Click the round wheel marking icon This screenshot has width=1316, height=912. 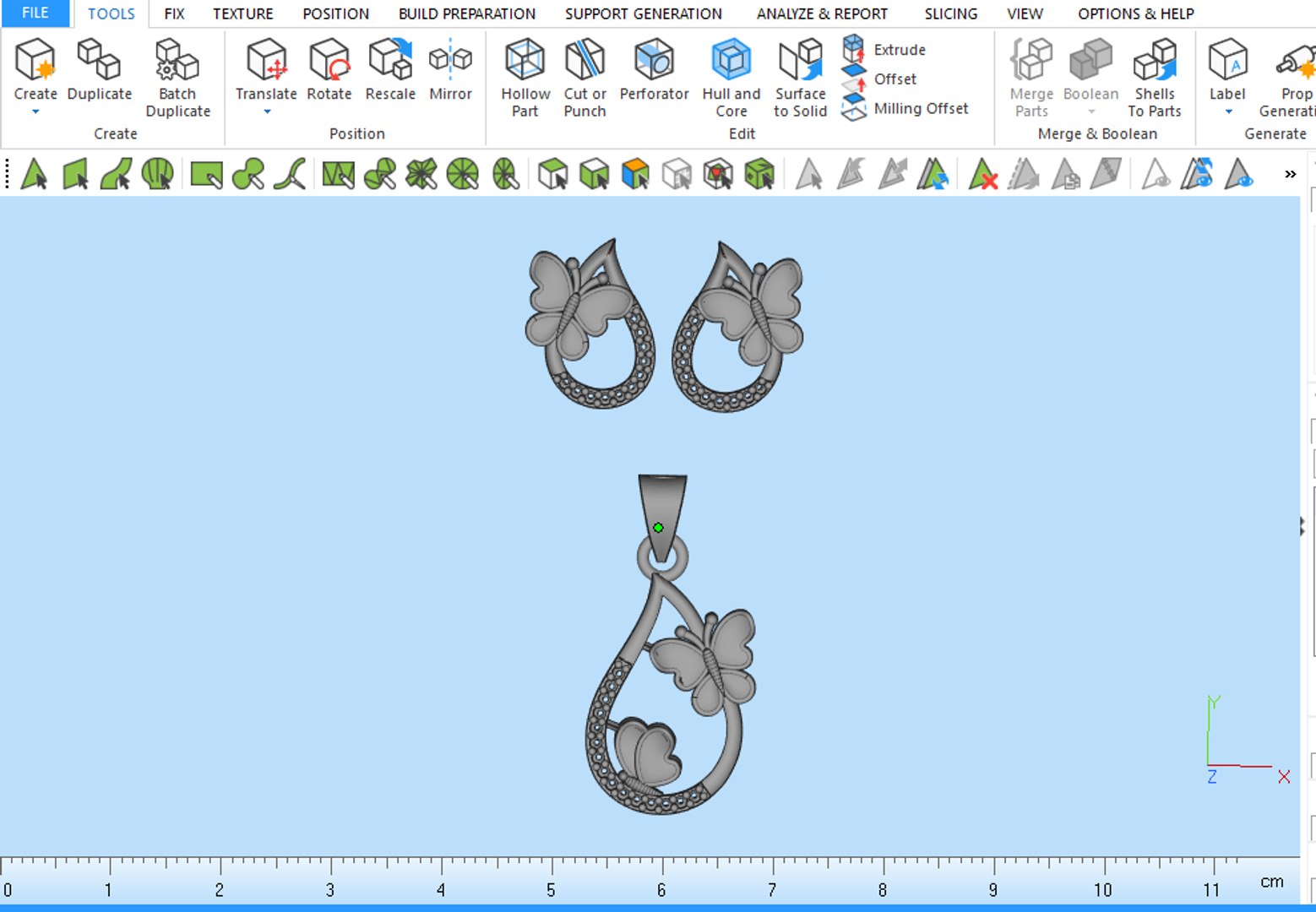click(463, 174)
